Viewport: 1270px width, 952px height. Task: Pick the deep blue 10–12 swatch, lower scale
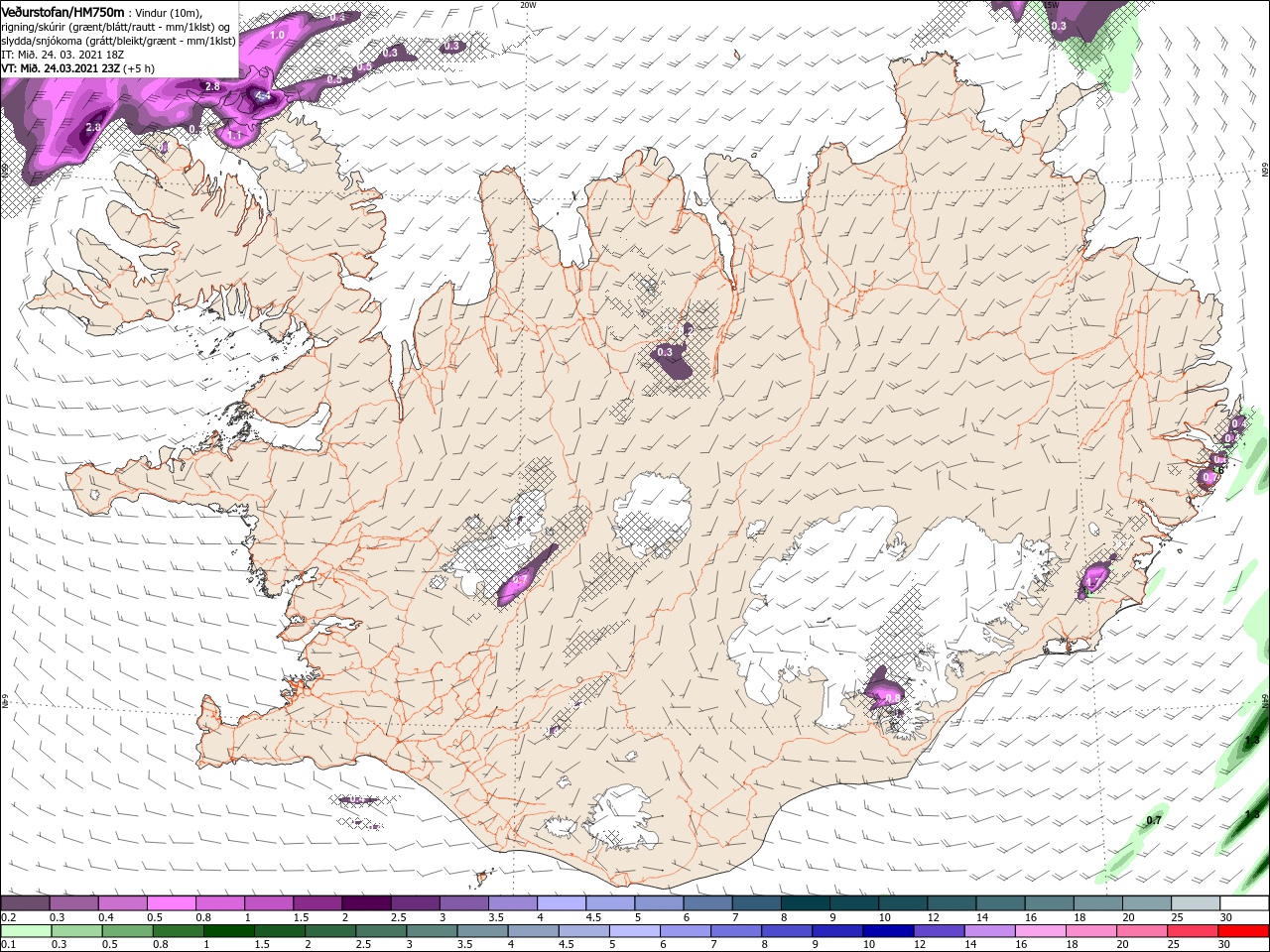point(888,930)
